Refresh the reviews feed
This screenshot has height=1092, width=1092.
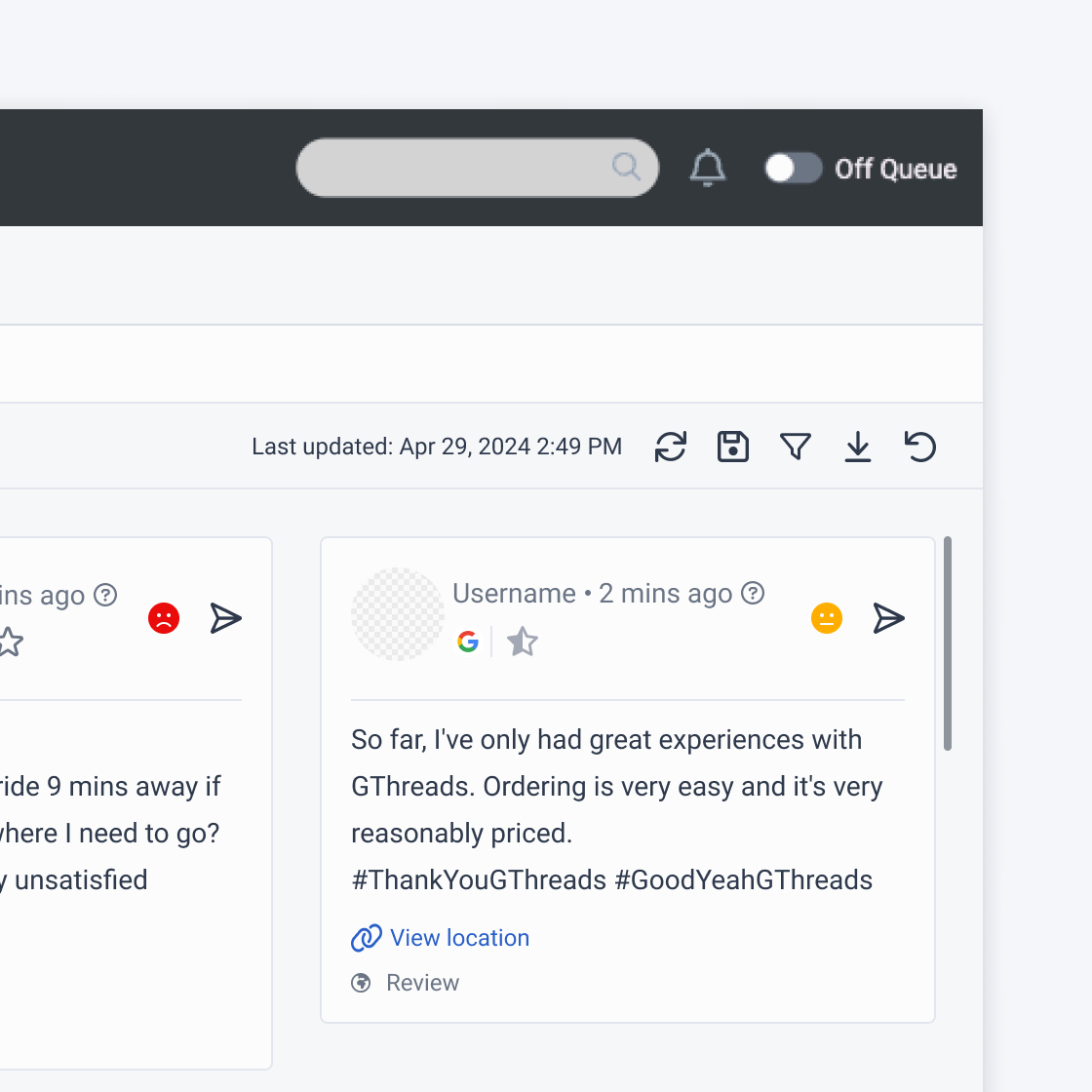671,447
